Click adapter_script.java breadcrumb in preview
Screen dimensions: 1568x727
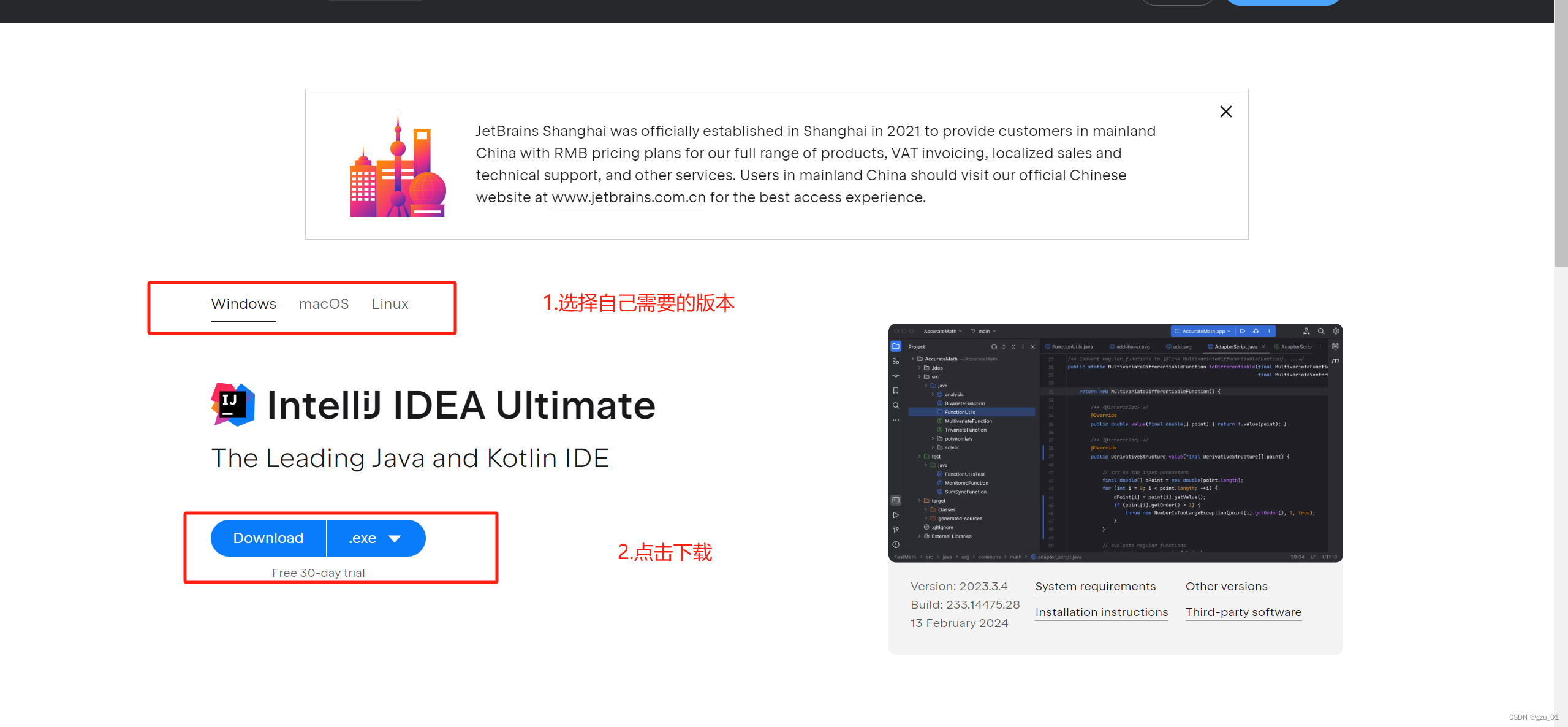[1056, 557]
